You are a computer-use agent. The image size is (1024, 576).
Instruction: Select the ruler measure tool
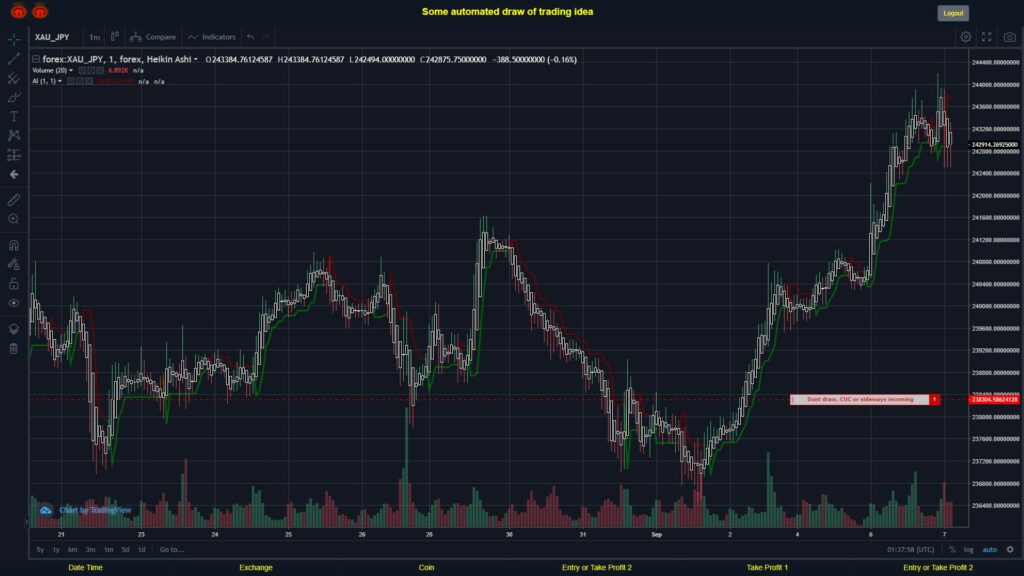(14, 200)
